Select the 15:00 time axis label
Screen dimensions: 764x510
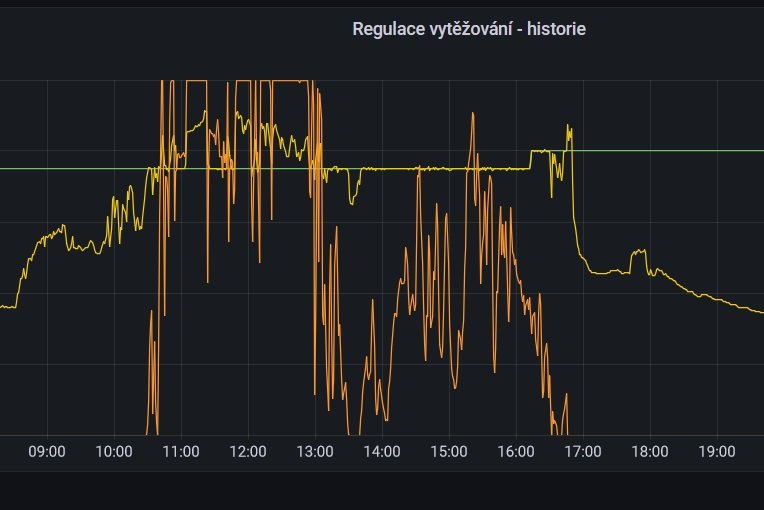pyautogui.click(x=449, y=452)
